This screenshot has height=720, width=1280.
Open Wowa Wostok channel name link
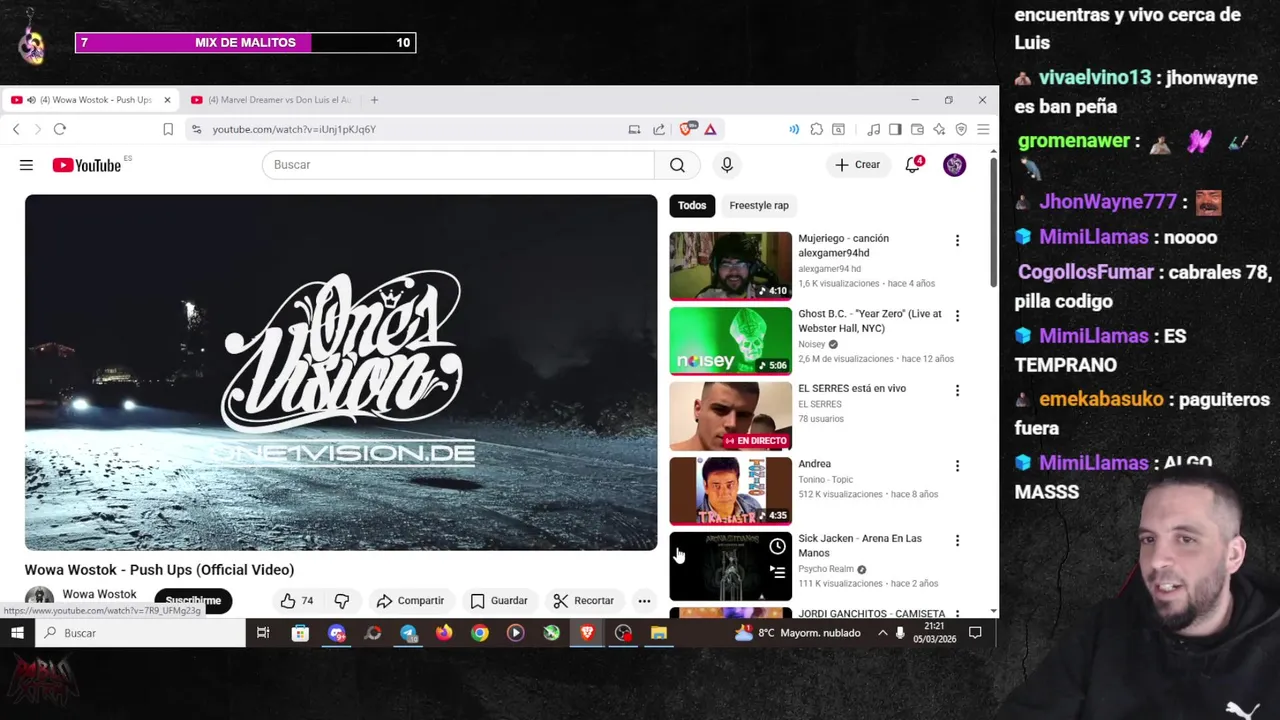coord(99,594)
